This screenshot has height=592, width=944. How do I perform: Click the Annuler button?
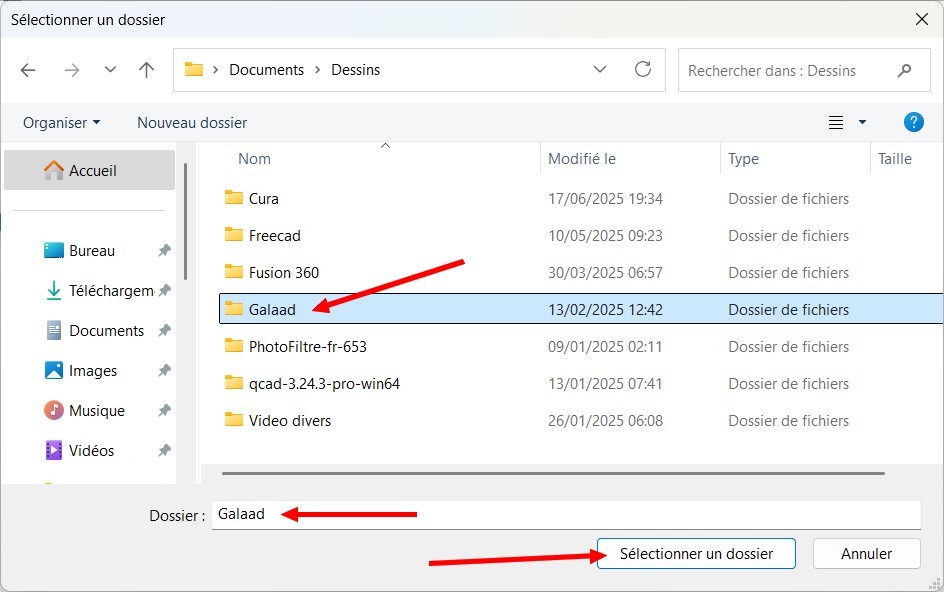pyautogui.click(x=866, y=553)
